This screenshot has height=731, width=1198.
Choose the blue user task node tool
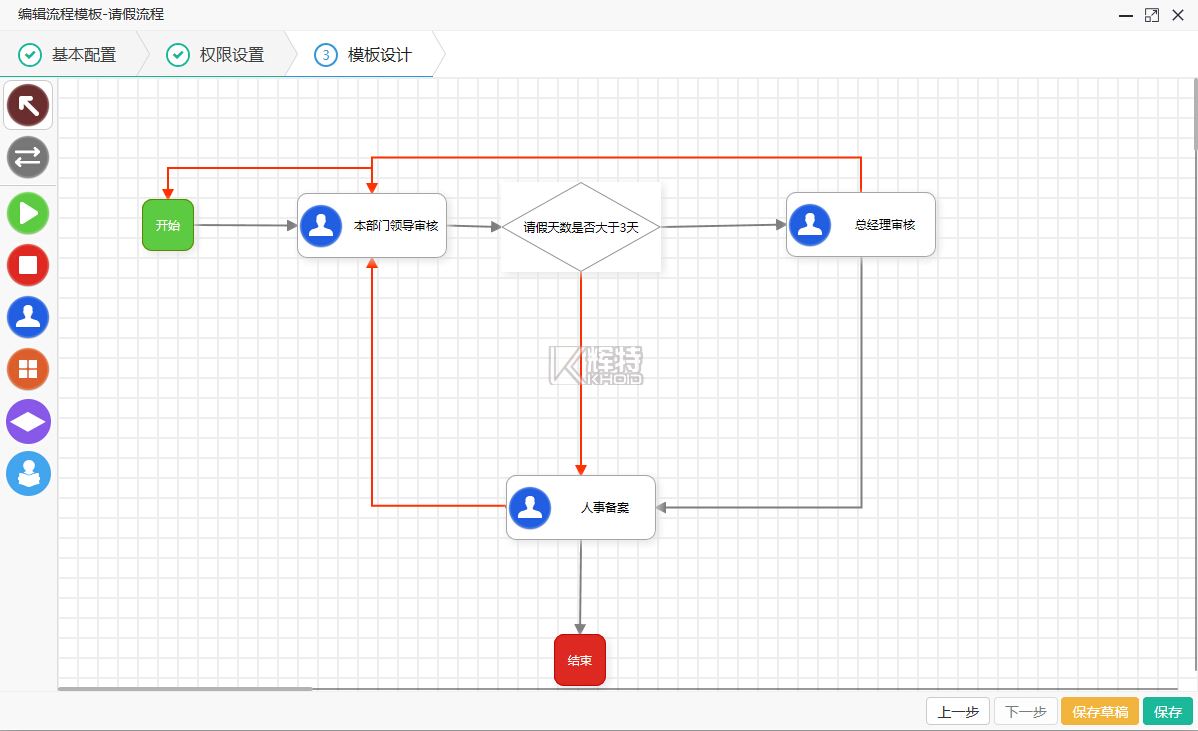tap(28, 317)
